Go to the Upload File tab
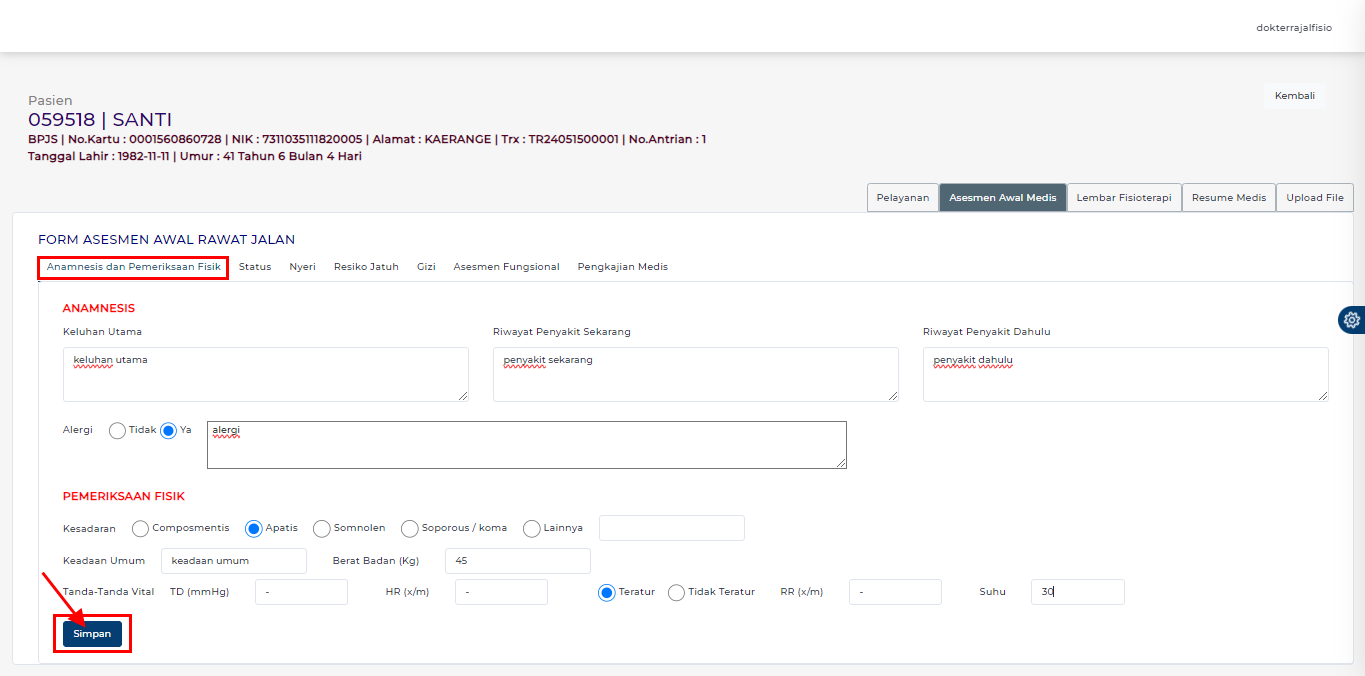1365x676 pixels. point(1314,198)
